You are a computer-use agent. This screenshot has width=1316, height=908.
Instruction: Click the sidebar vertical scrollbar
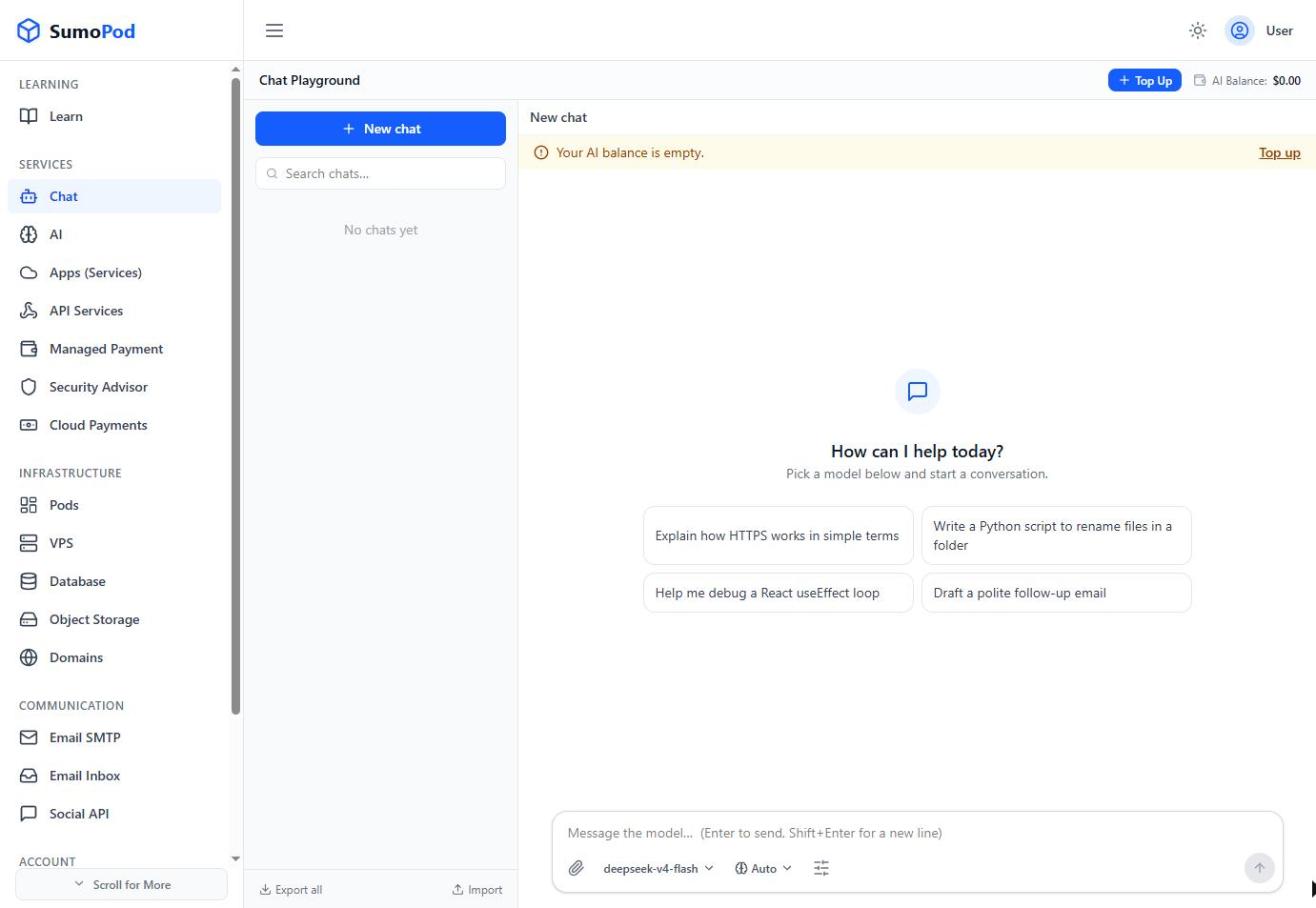tap(236, 395)
